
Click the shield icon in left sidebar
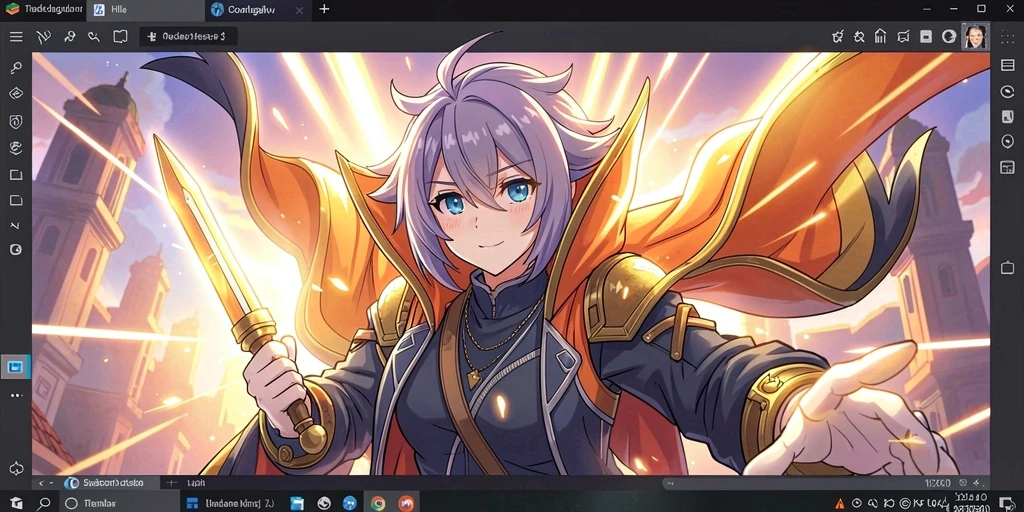pyautogui.click(x=16, y=121)
